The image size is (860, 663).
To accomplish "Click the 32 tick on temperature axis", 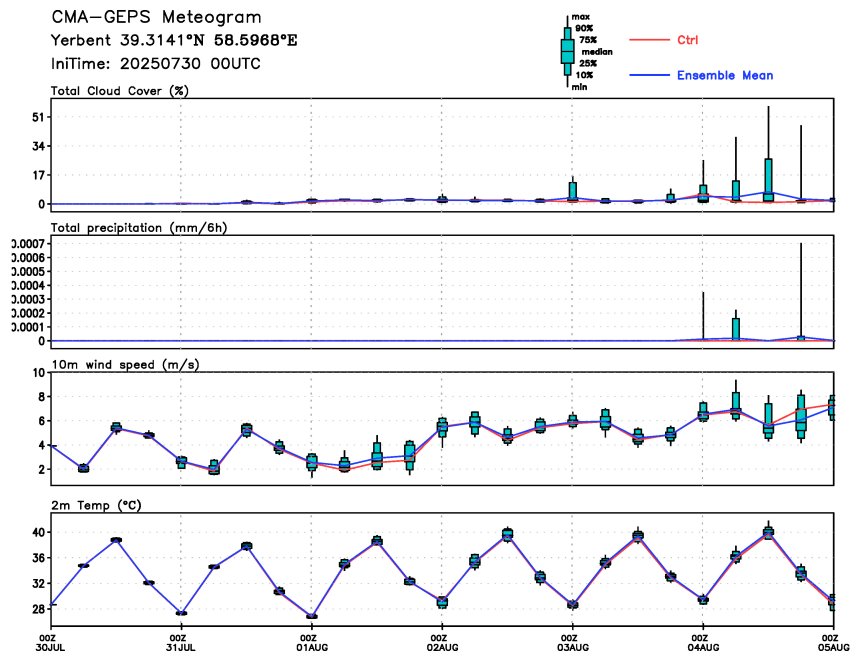I will coord(38,583).
